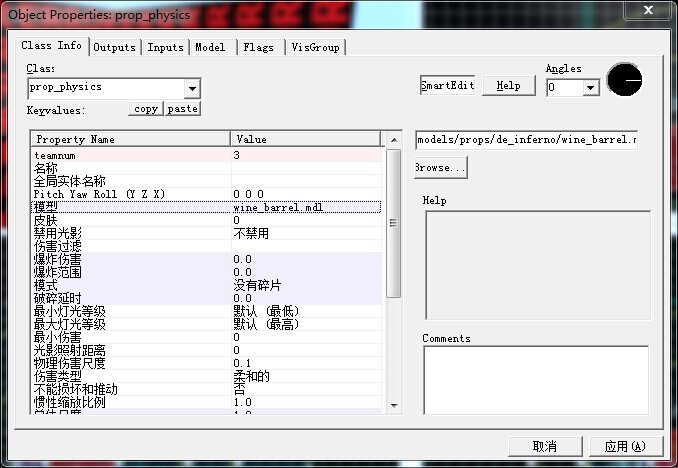Switch to the VisGroup tab
The image size is (678, 468).
315,48
